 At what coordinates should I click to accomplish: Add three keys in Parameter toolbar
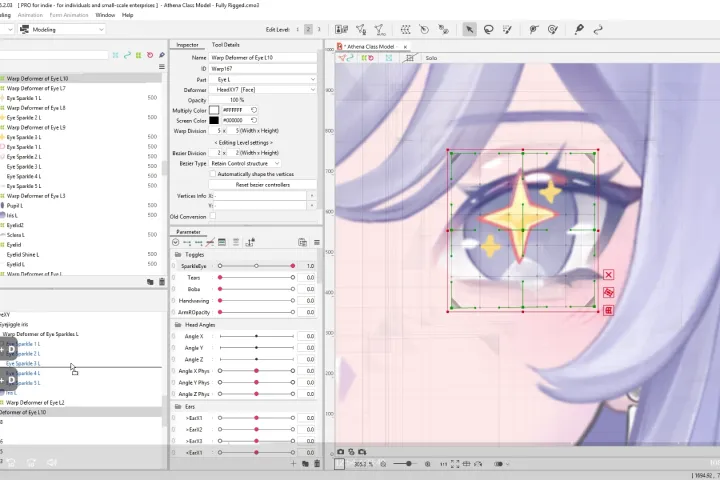(x=199, y=243)
